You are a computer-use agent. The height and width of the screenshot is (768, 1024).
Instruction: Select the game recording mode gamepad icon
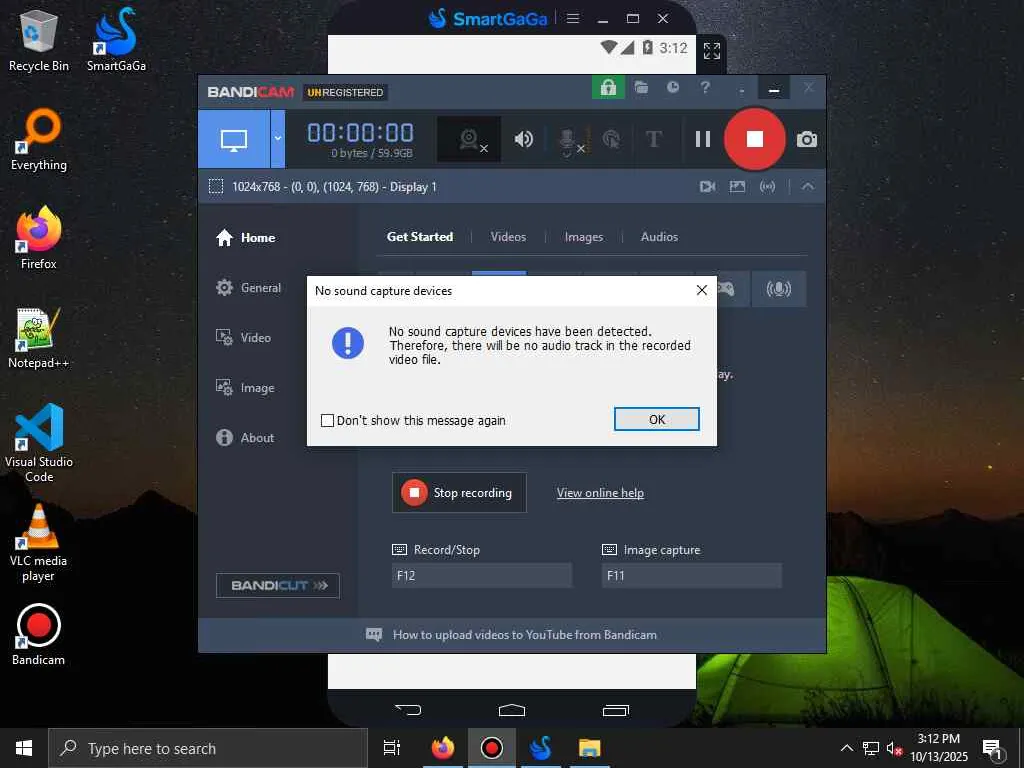725,289
